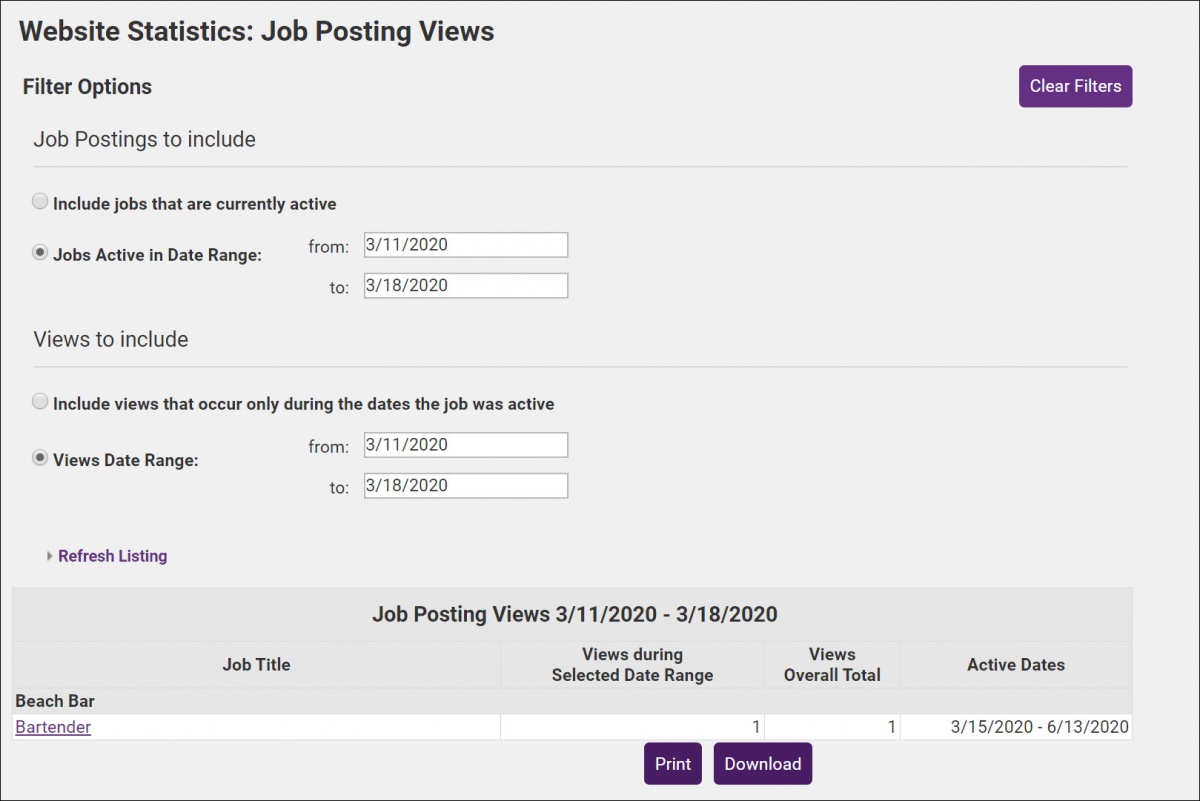Click the 'Job Posting Views' table title

[x=574, y=614]
